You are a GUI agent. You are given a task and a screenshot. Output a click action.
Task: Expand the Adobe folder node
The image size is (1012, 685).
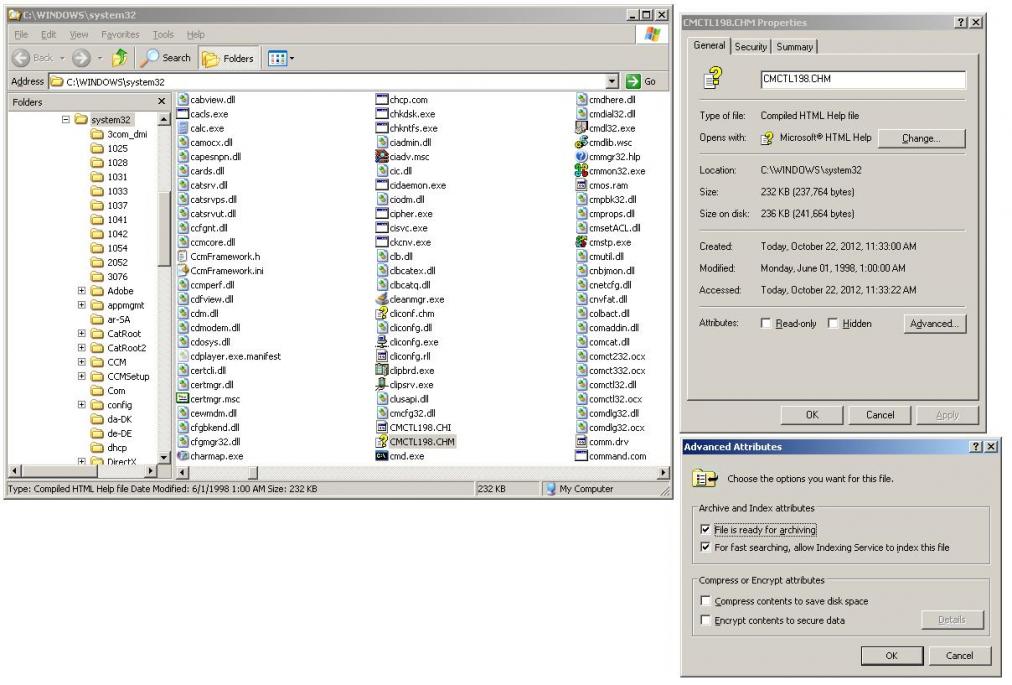[x=81, y=291]
